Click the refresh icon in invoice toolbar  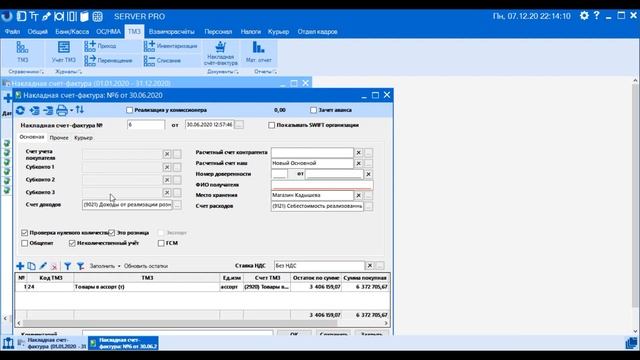(x=20, y=110)
